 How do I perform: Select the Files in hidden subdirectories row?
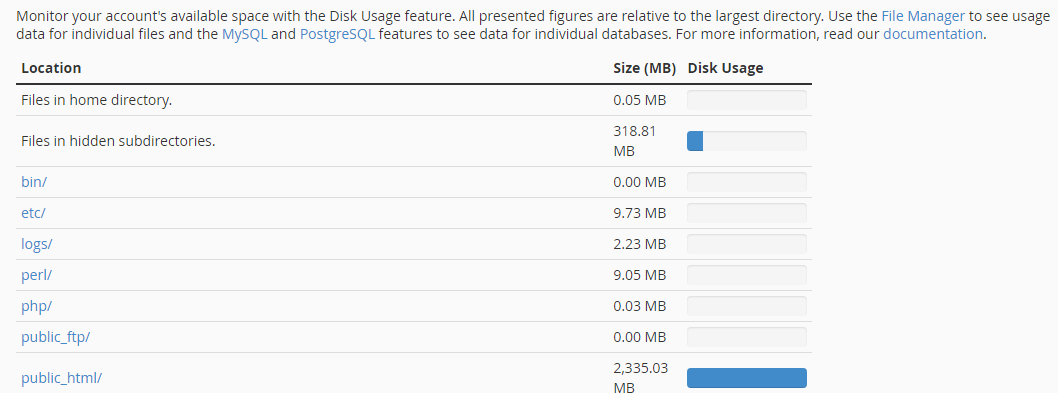[x=414, y=141]
